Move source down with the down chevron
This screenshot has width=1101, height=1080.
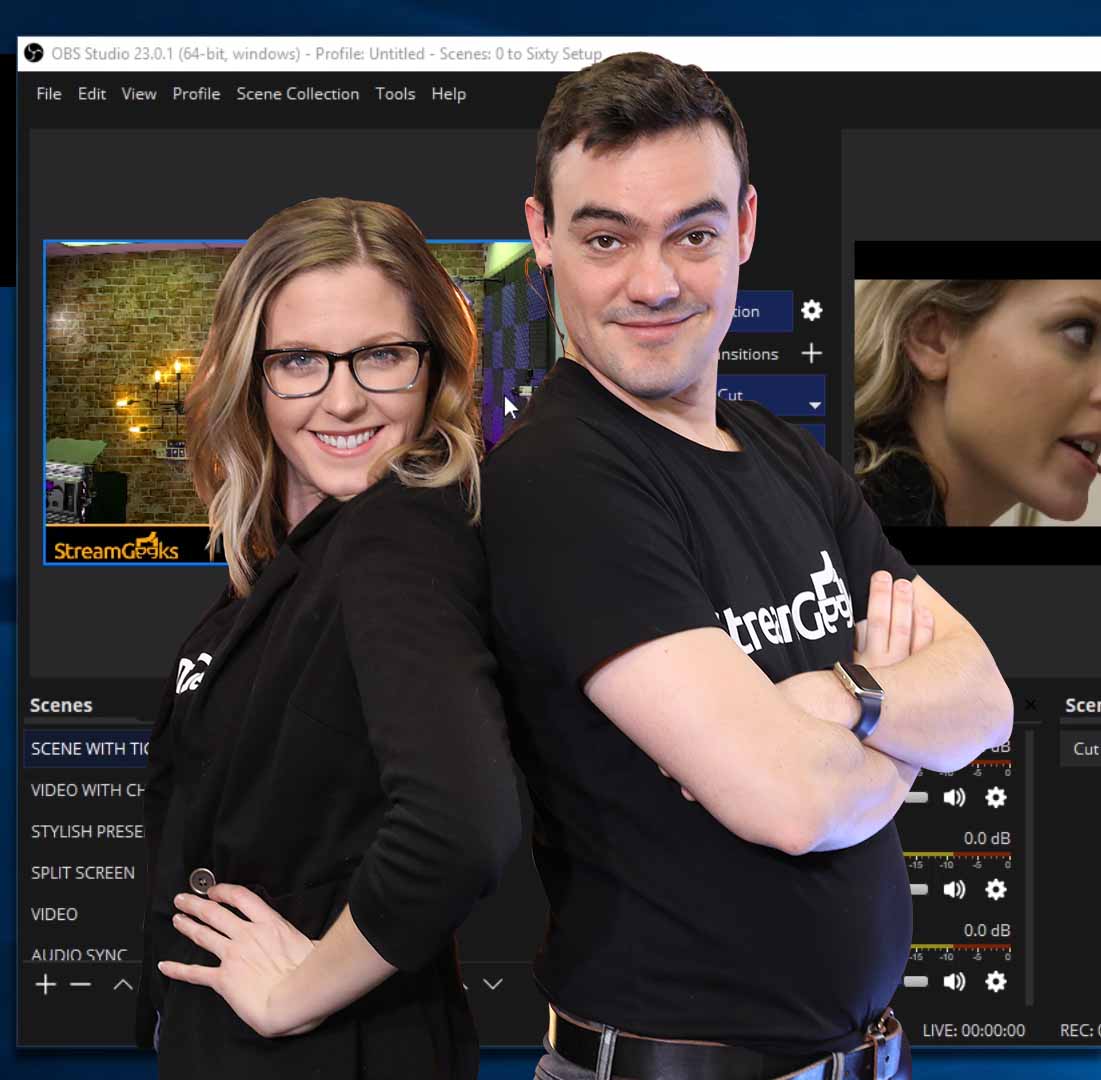(493, 984)
